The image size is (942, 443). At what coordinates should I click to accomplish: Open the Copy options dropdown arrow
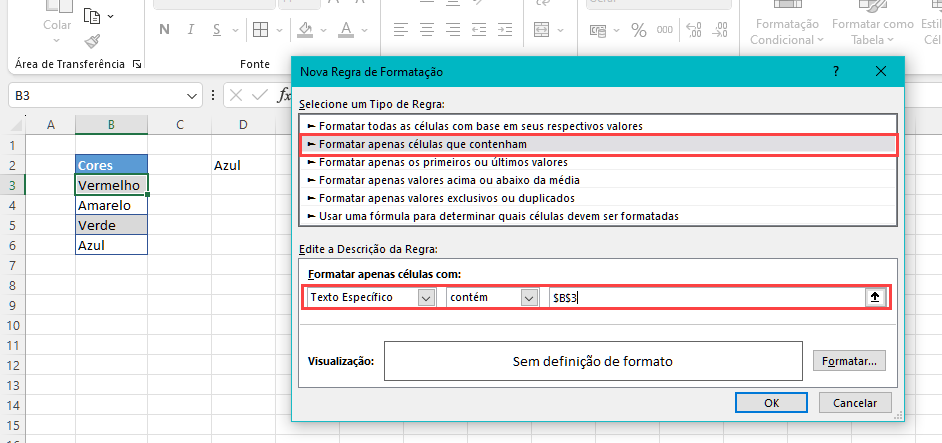(110, 16)
